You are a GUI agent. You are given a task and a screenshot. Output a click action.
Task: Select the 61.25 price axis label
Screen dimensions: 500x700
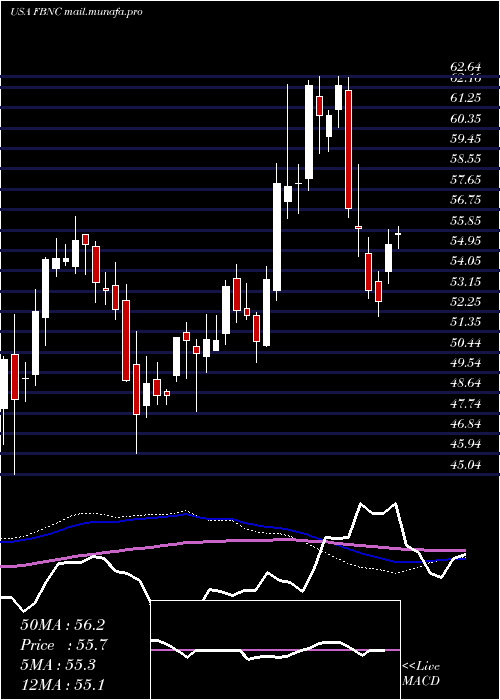click(466, 98)
